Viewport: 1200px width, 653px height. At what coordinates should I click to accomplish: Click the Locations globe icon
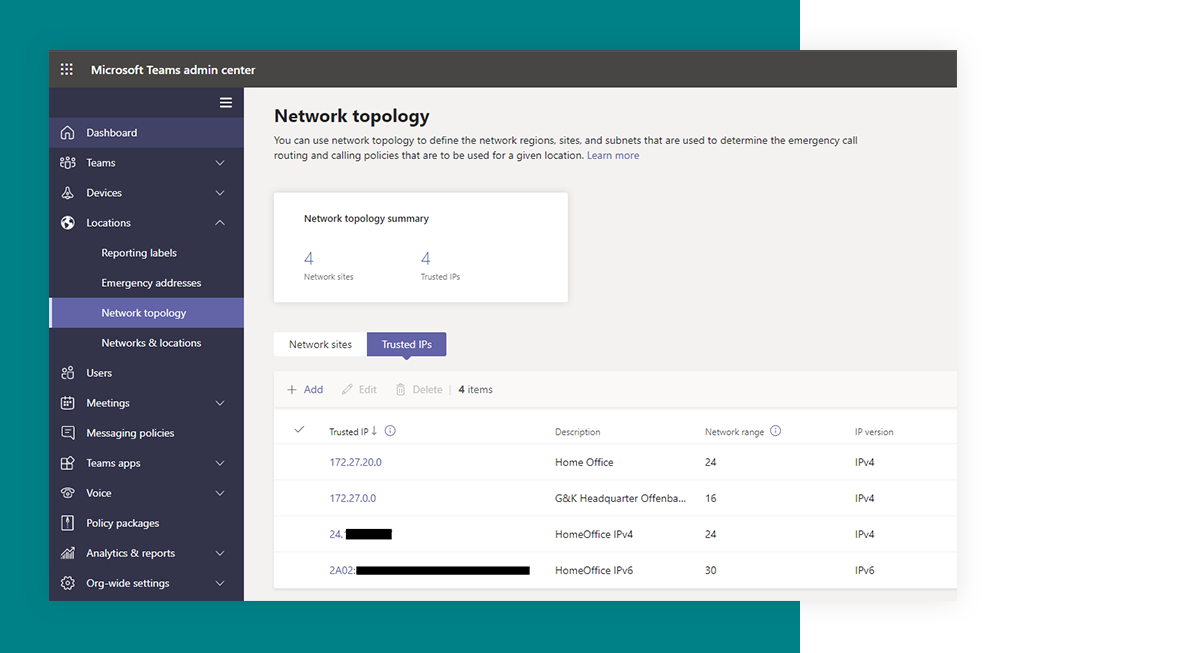[x=68, y=223]
